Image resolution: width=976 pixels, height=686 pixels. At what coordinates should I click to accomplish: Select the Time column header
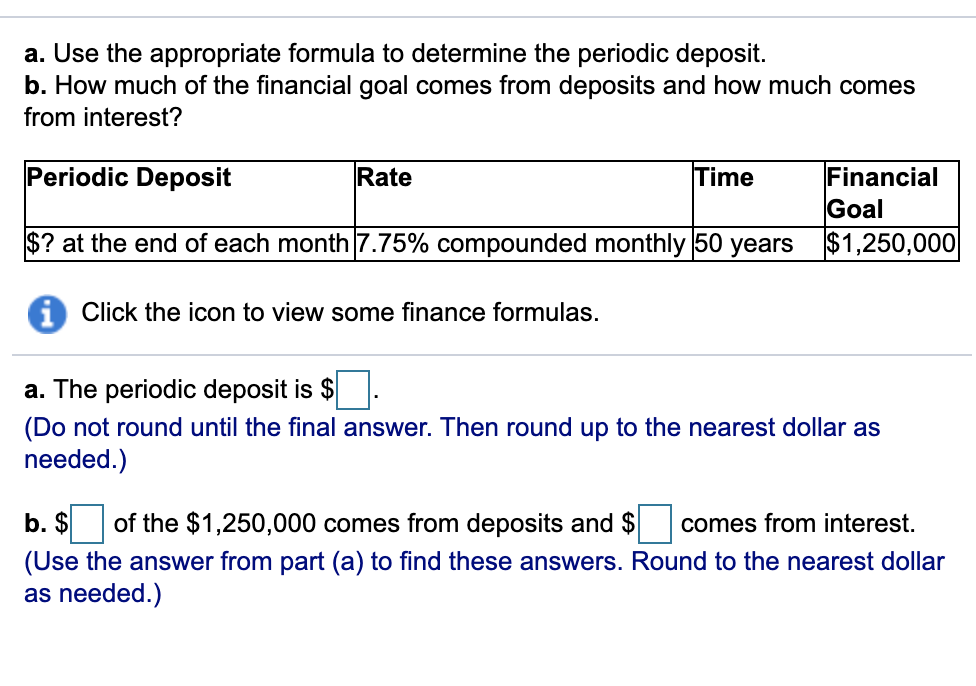point(723,177)
